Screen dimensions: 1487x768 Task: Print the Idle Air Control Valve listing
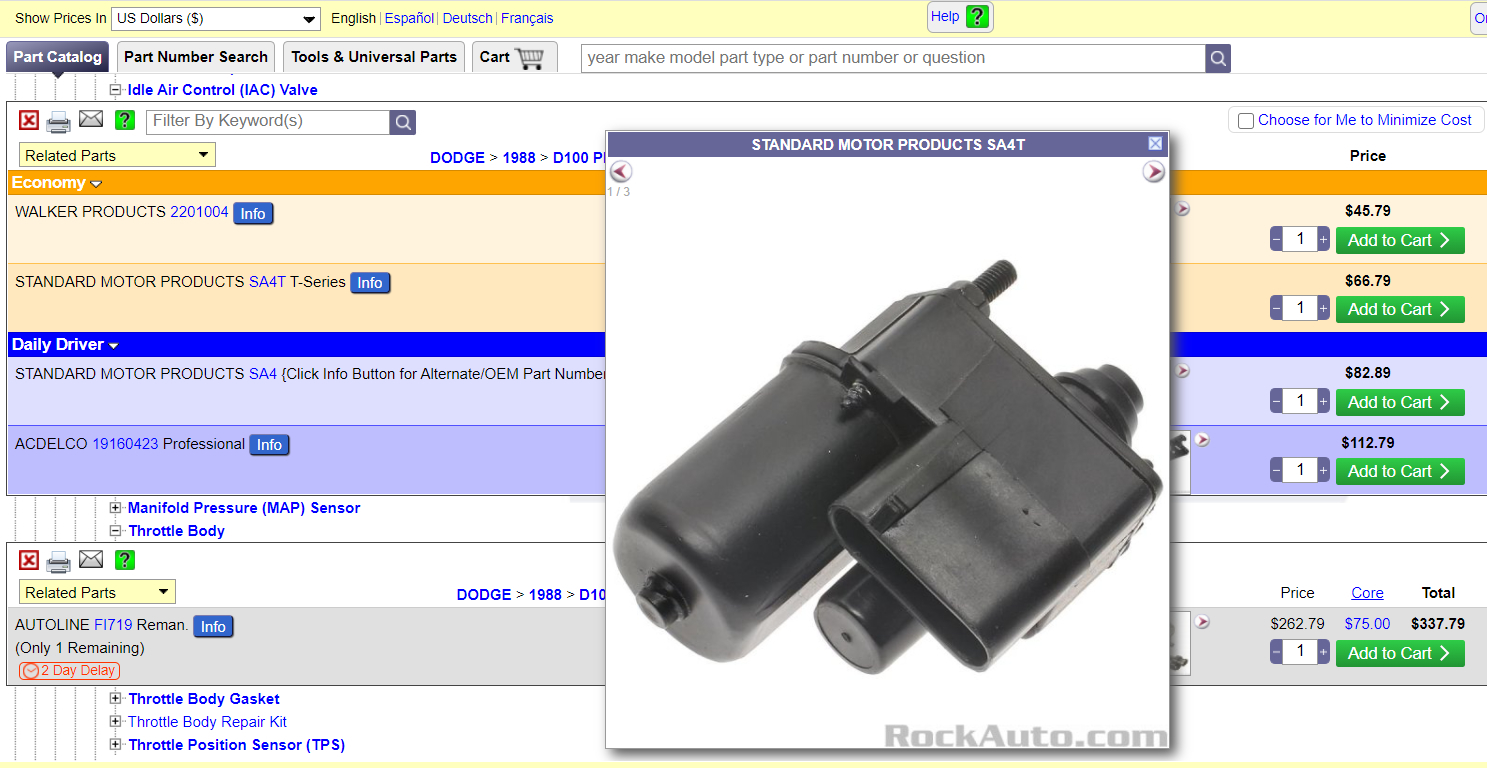59,122
